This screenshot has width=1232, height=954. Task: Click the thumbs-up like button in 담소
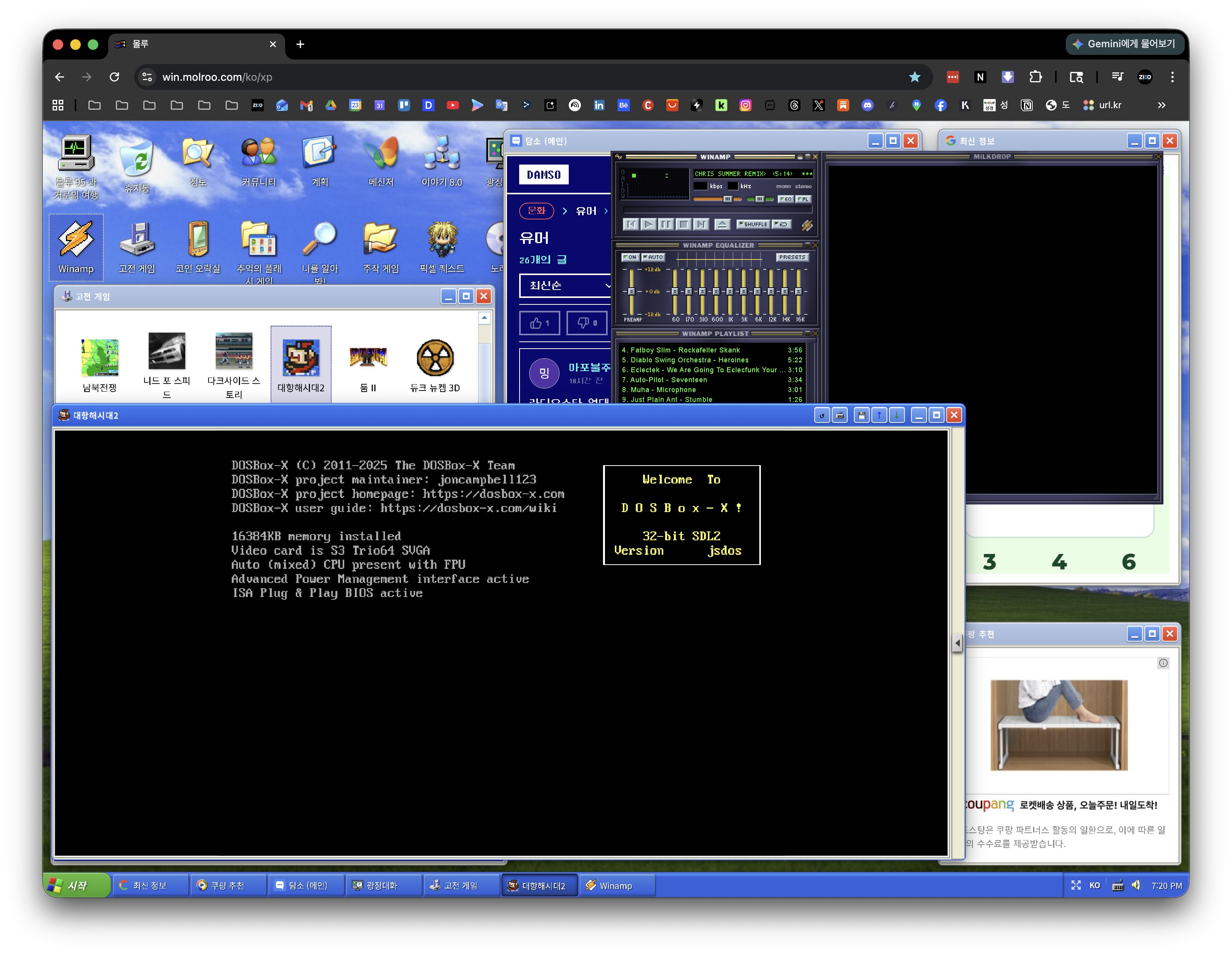(x=540, y=323)
